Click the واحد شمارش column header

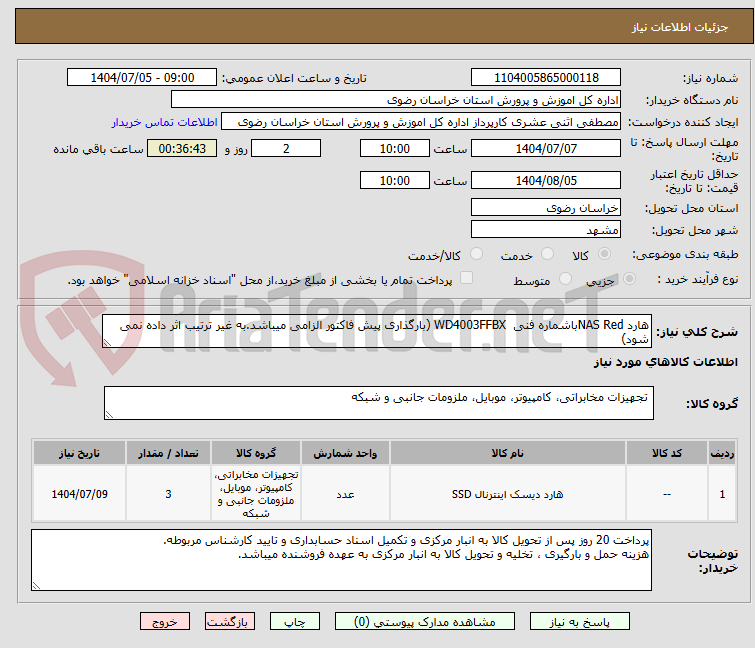(345, 453)
